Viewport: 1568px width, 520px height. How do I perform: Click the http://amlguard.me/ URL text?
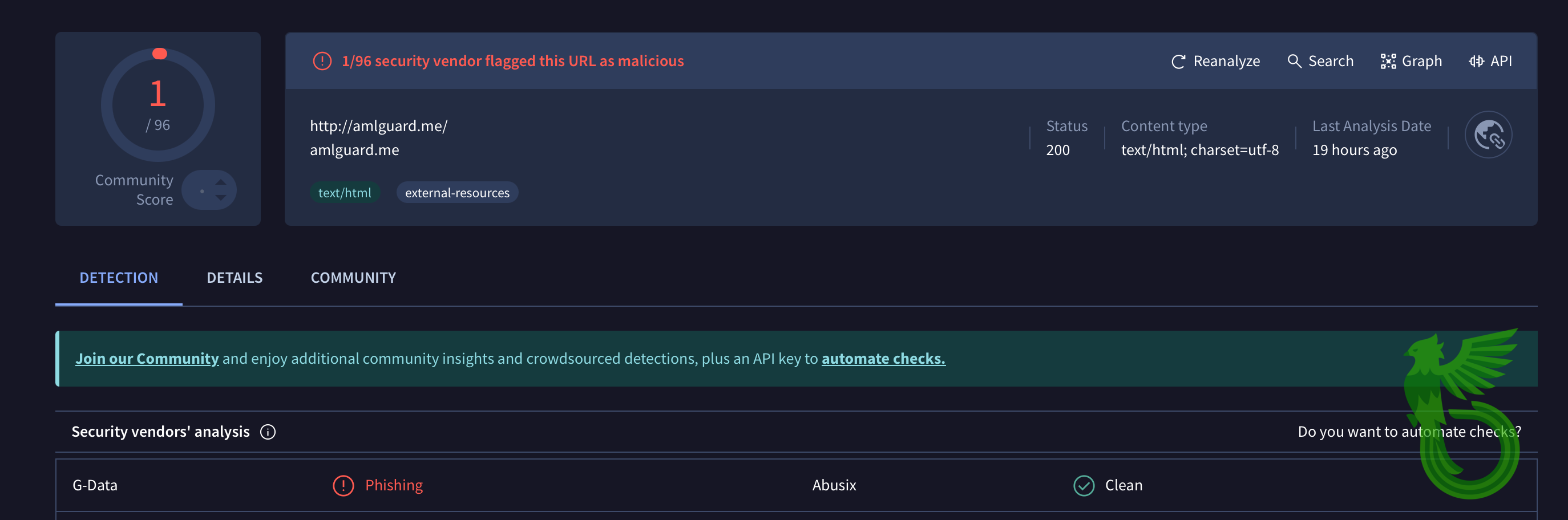click(x=379, y=126)
